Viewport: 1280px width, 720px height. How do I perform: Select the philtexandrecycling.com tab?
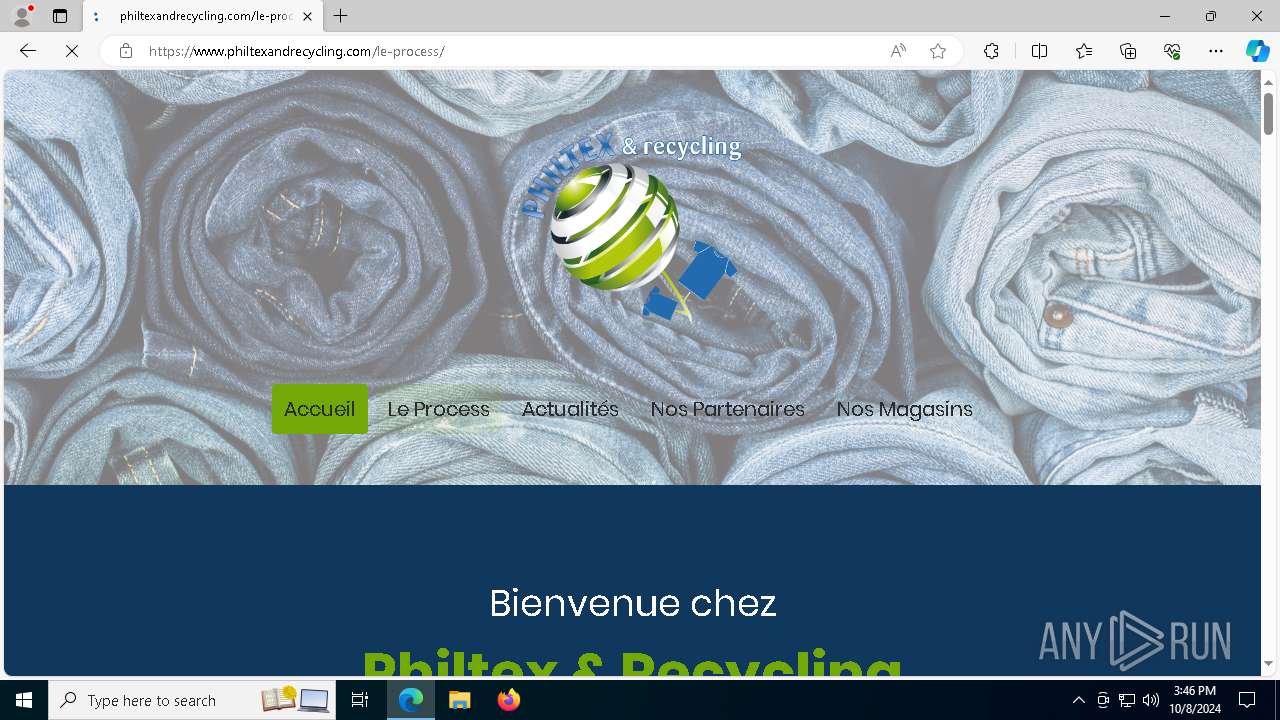[203, 16]
